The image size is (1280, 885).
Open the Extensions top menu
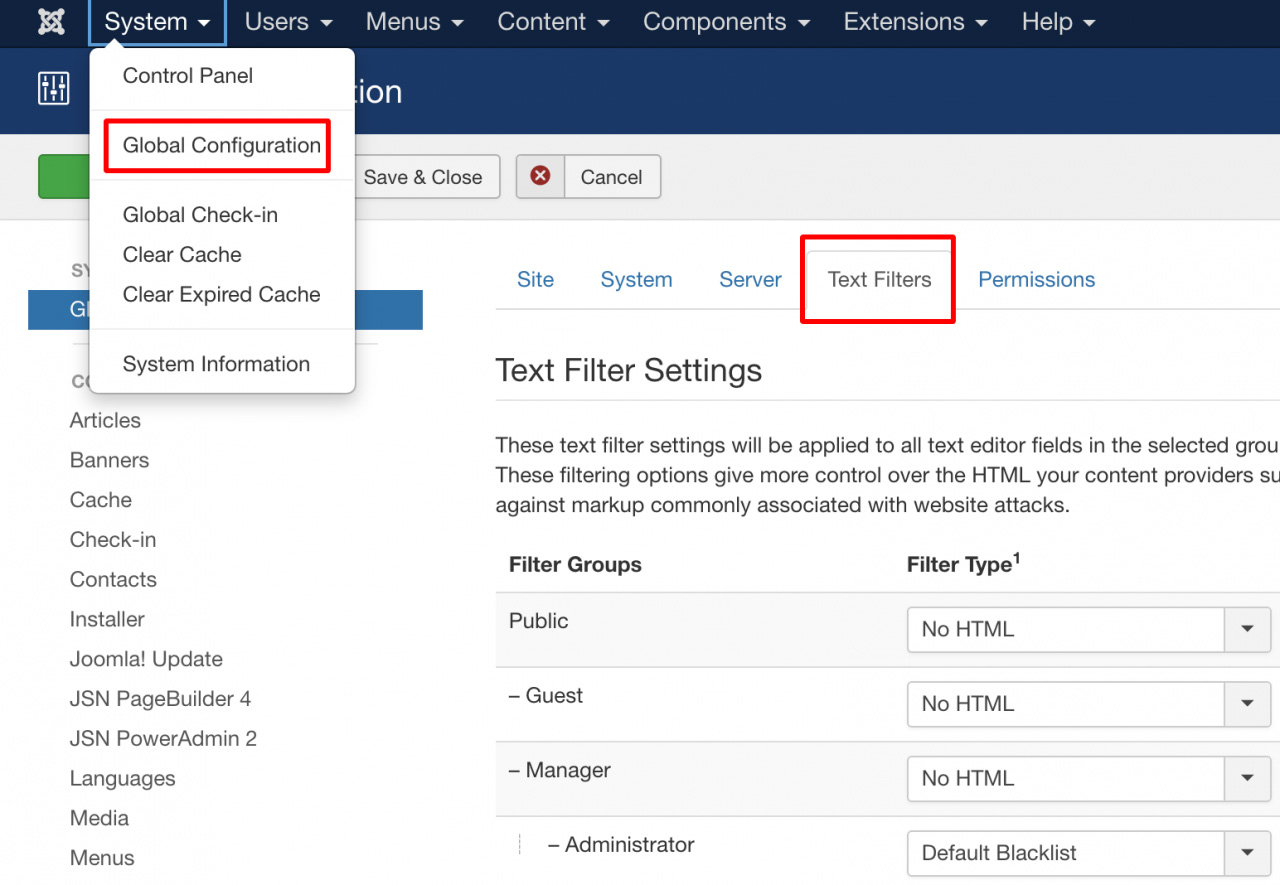(x=915, y=22)
